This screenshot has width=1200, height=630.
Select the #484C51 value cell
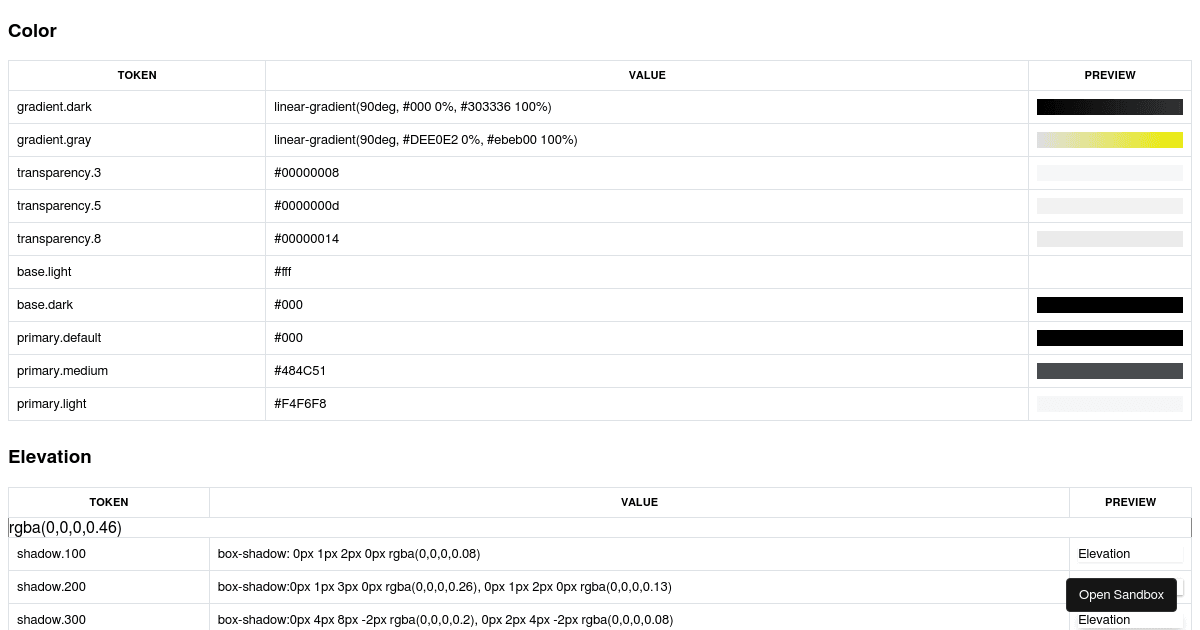(647, 371)
